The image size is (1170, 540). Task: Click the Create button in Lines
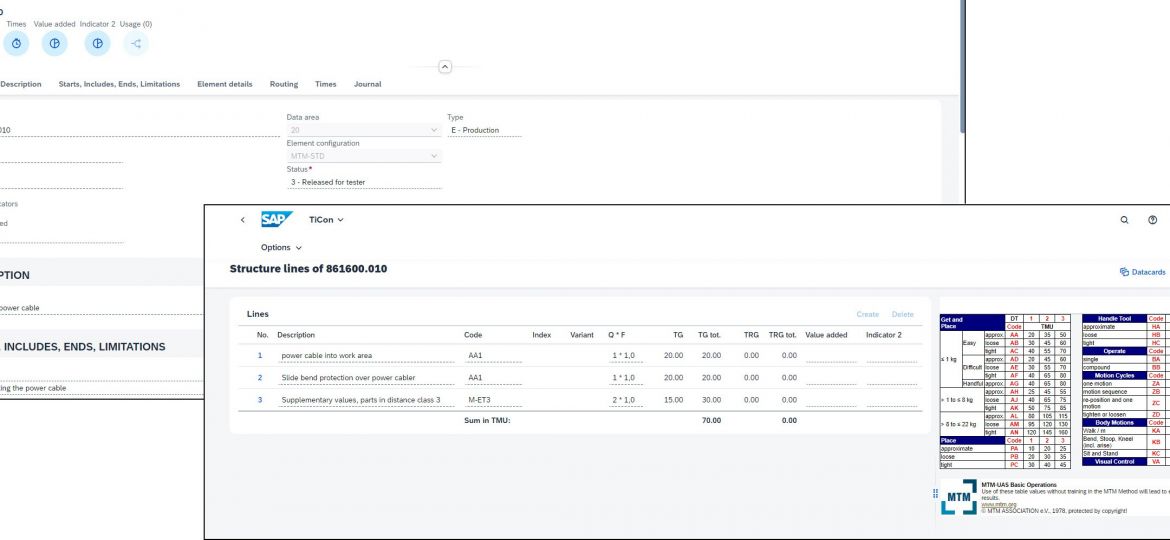tap(868, 314)
